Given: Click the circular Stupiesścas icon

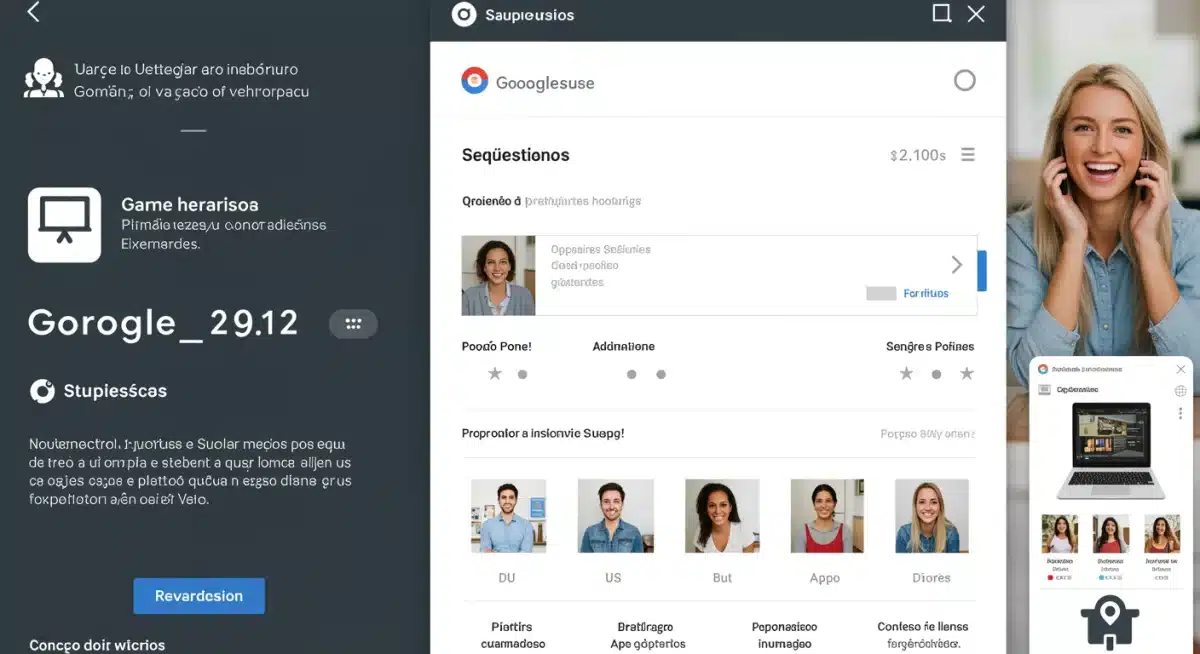Looking at the screenshot, I should 42,391.
